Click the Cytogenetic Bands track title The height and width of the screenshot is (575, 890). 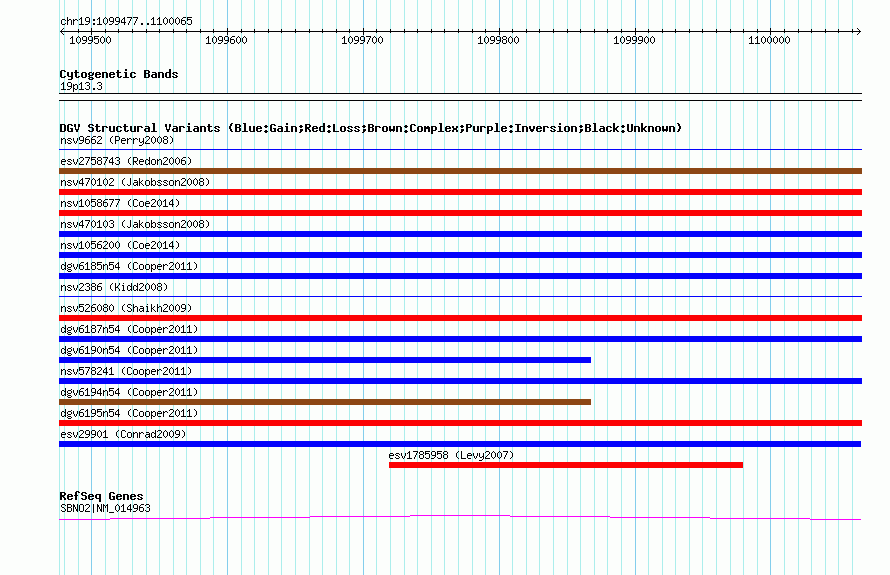[x=119, y=74]
